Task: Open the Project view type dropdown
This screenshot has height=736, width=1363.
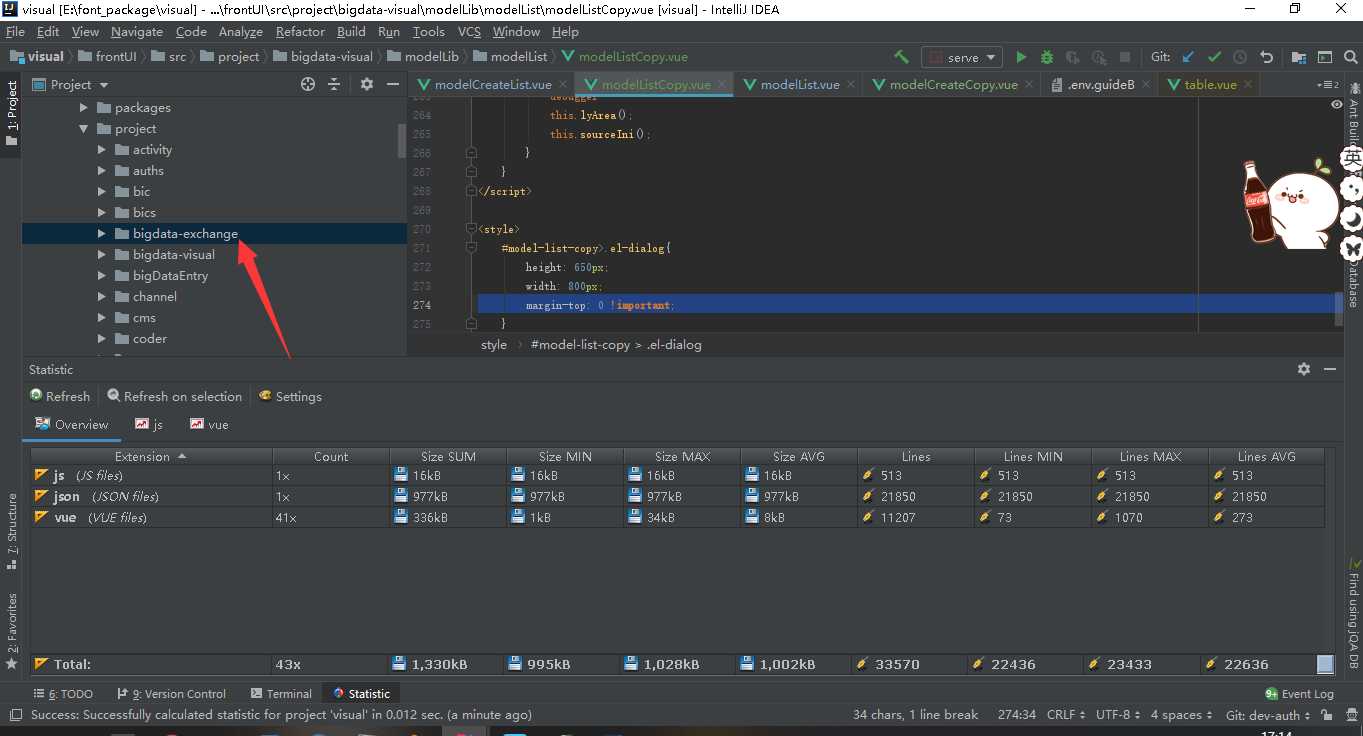Action: tap(71, 85)
